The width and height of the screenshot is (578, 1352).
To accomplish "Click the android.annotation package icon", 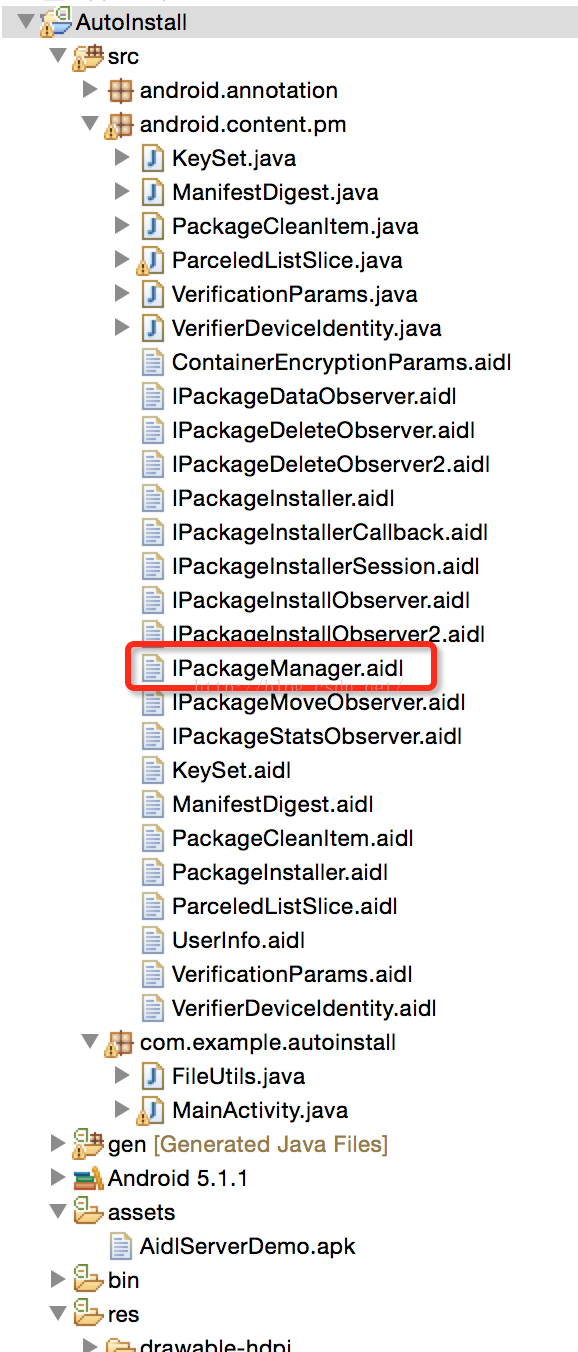I will pos(120,90).
